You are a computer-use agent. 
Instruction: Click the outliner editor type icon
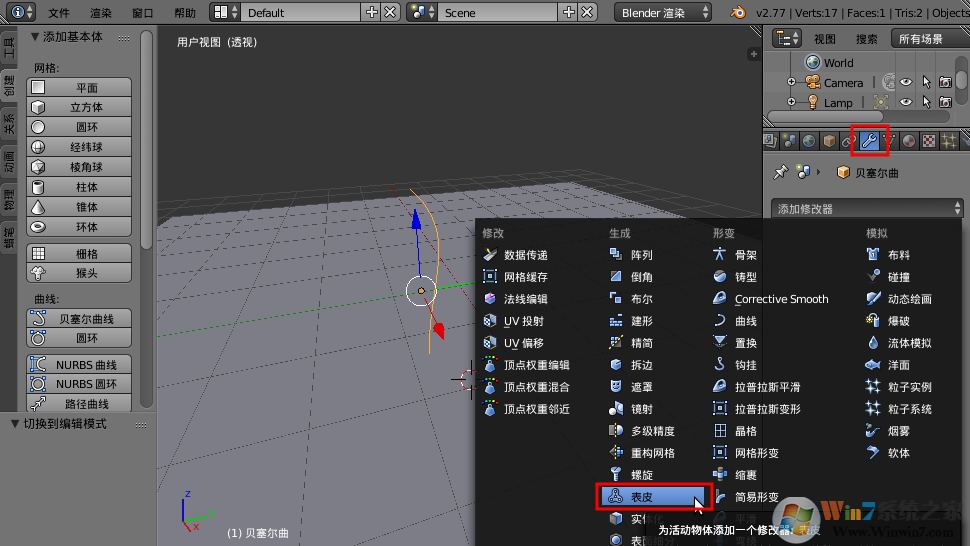coord(787,38)
